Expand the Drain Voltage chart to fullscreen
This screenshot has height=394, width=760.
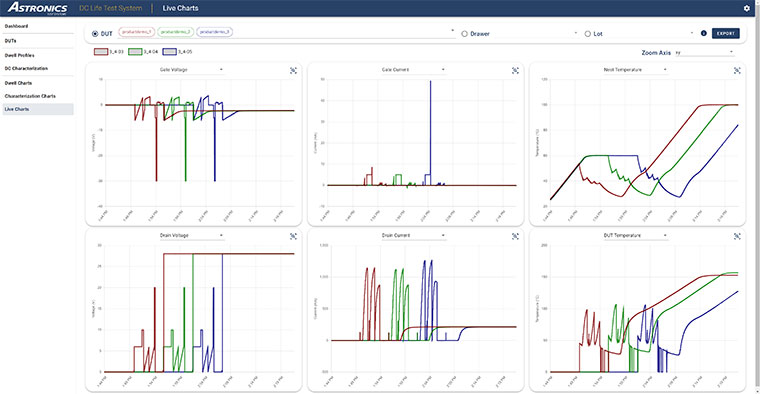[x=293, y=236]
